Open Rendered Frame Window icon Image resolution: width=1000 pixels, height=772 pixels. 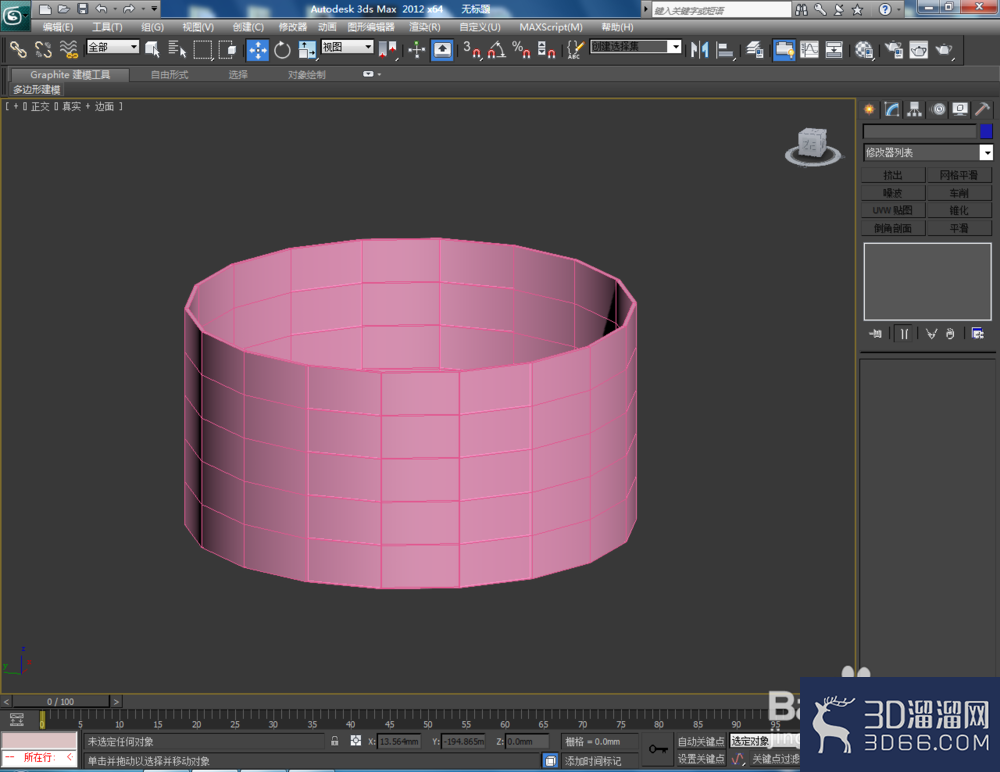[918, 50]
